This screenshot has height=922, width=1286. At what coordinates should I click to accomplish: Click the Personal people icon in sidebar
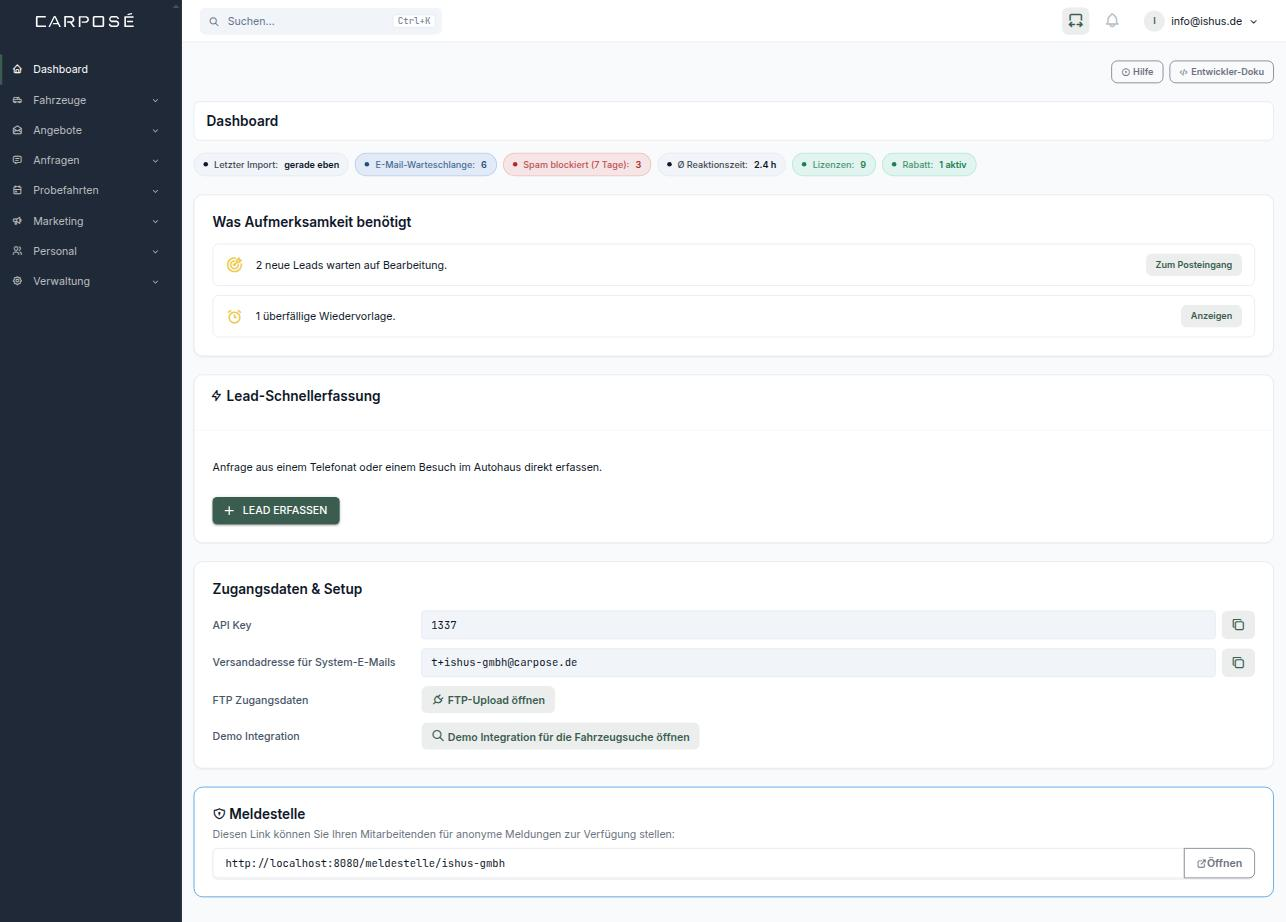coord(17,251)
